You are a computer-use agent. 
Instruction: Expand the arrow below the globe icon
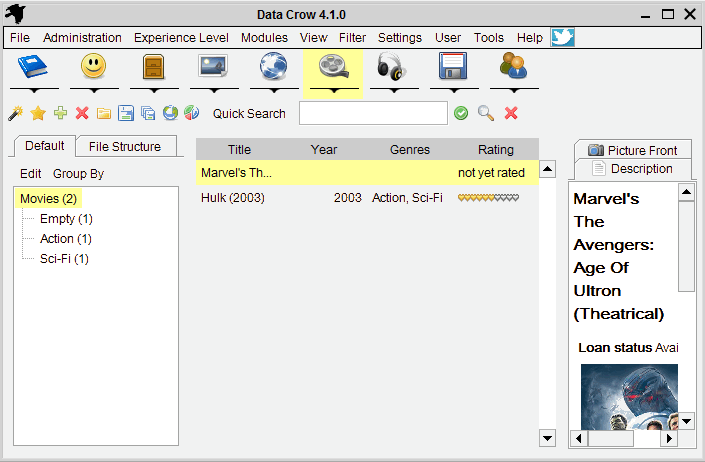point(274,90)
